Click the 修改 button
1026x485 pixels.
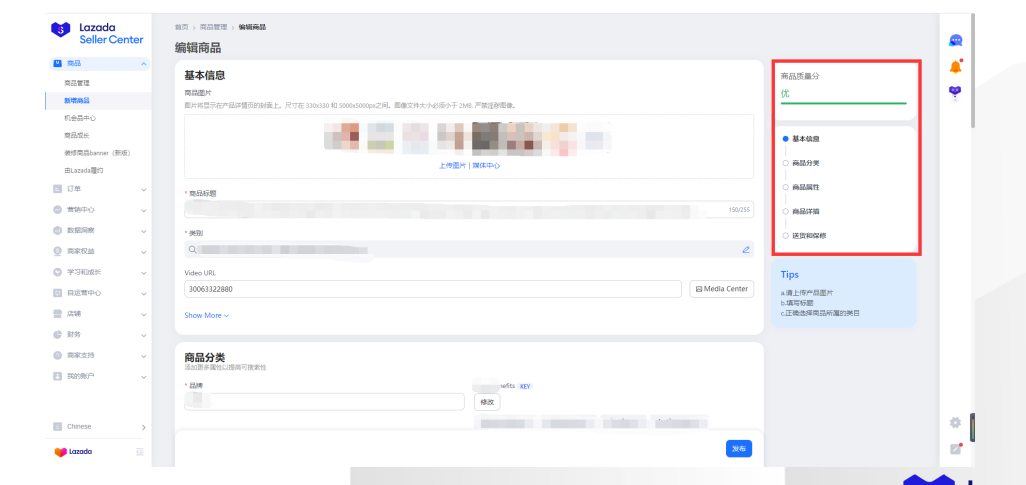tap(487, 403)
